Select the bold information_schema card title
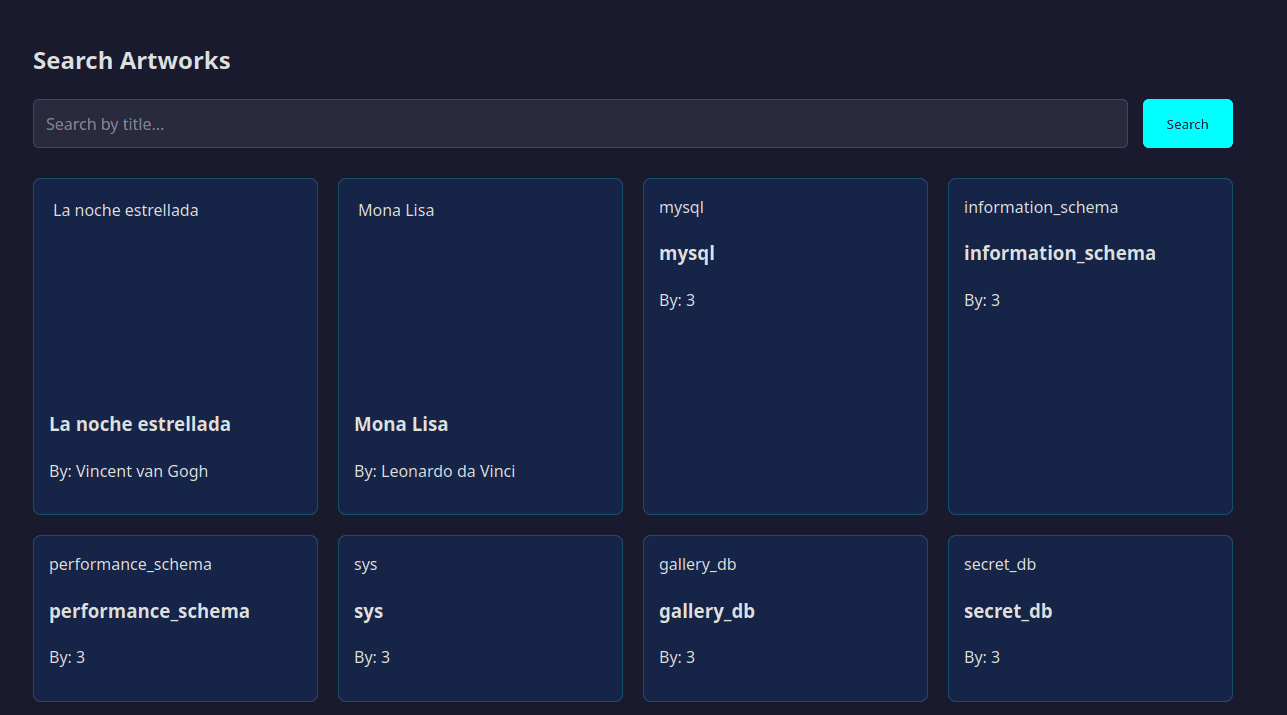1287x715 pixels. (x=1060, y=254)
